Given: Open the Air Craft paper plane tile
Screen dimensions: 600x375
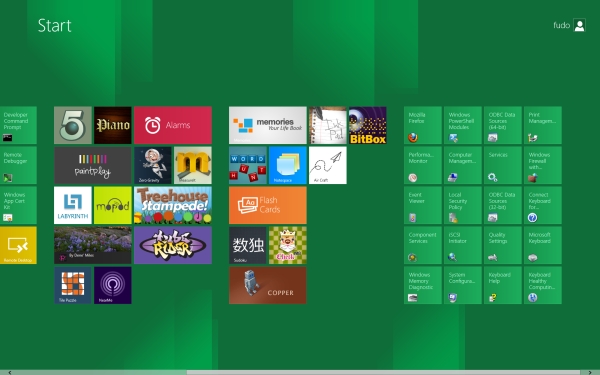Looking at the screenshot, I should [328, 165].
